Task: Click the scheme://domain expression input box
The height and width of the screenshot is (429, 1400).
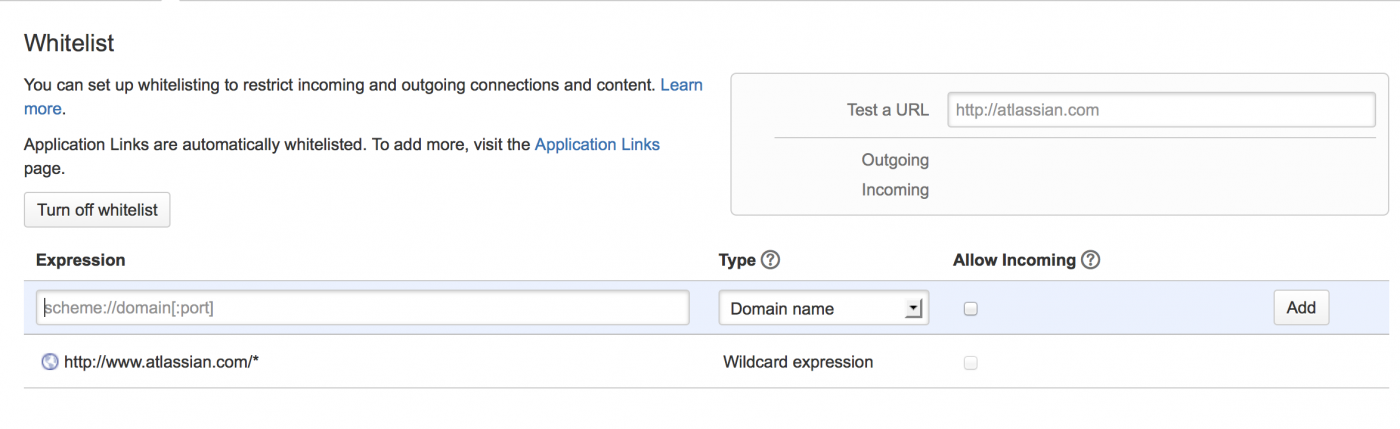Action: [x=363, y=308]
